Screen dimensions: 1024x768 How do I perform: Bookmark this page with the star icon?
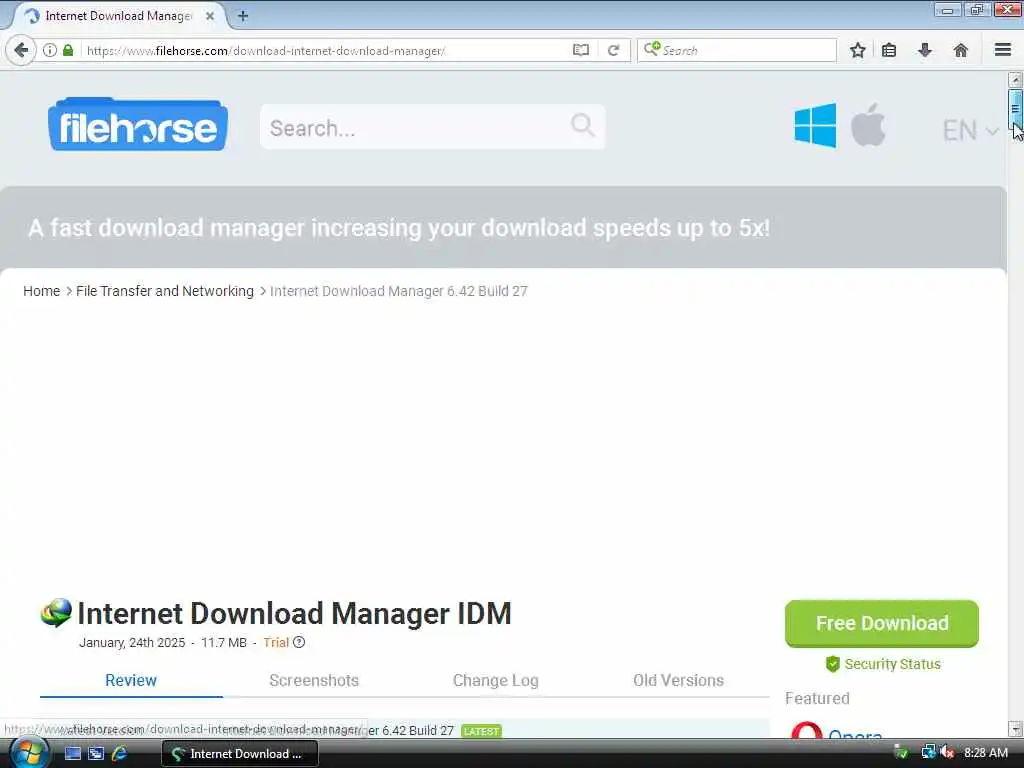click(857, 50)
